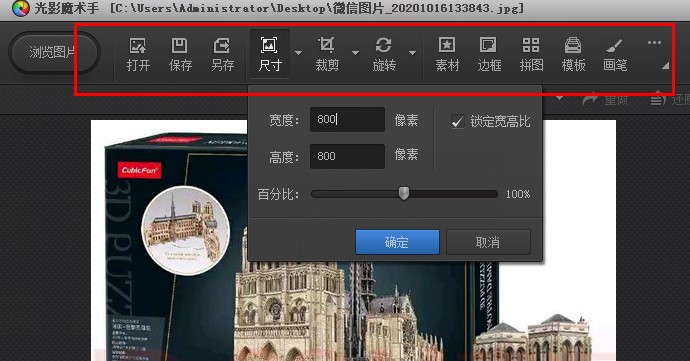Viewport: 690px width, 361px height.
Task: Expand the 裁剪 dropdown arrow
Action: pyautogui.click(x=355, y=53)
